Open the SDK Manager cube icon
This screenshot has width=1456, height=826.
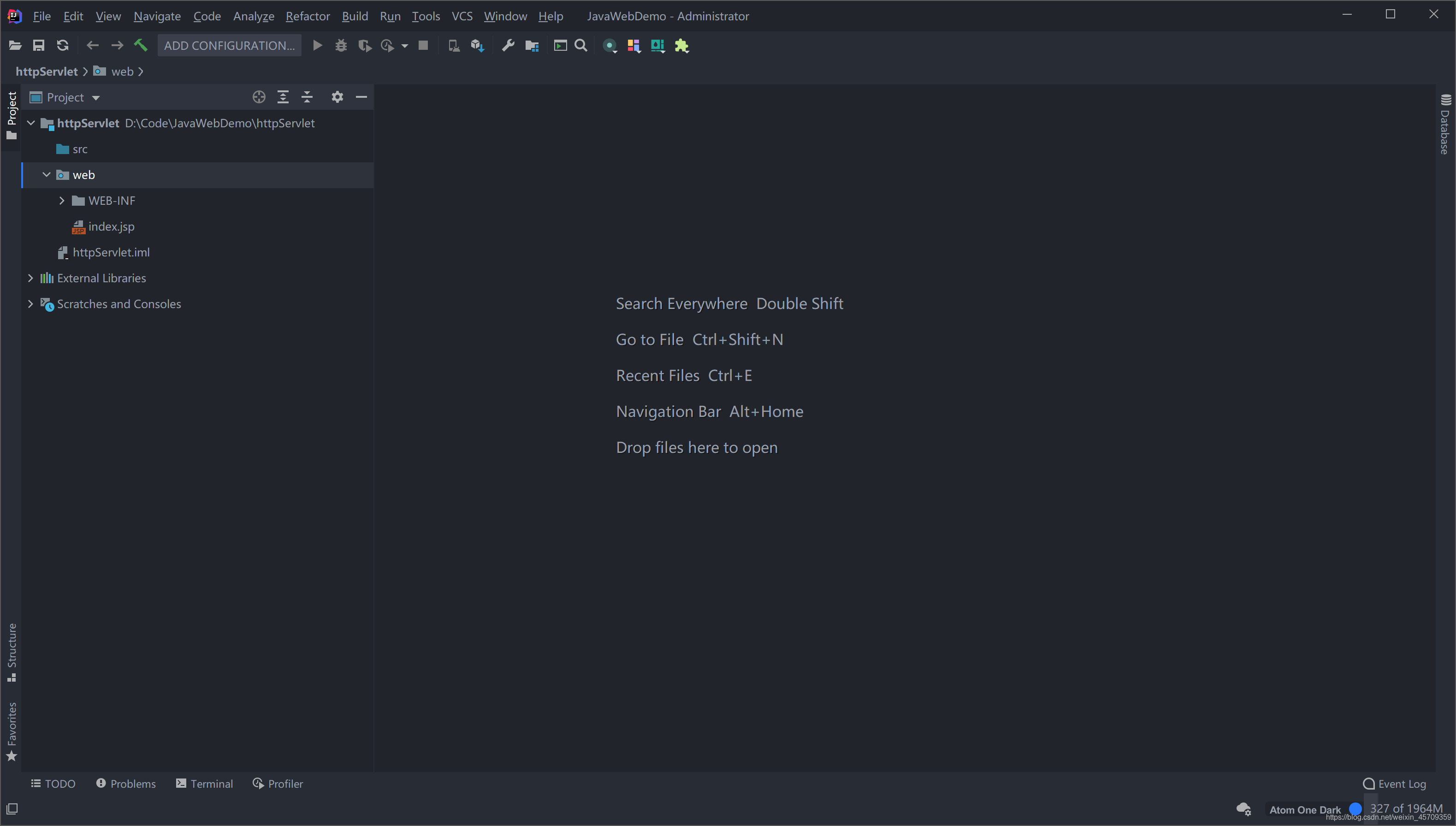click(x=477, y=45)
